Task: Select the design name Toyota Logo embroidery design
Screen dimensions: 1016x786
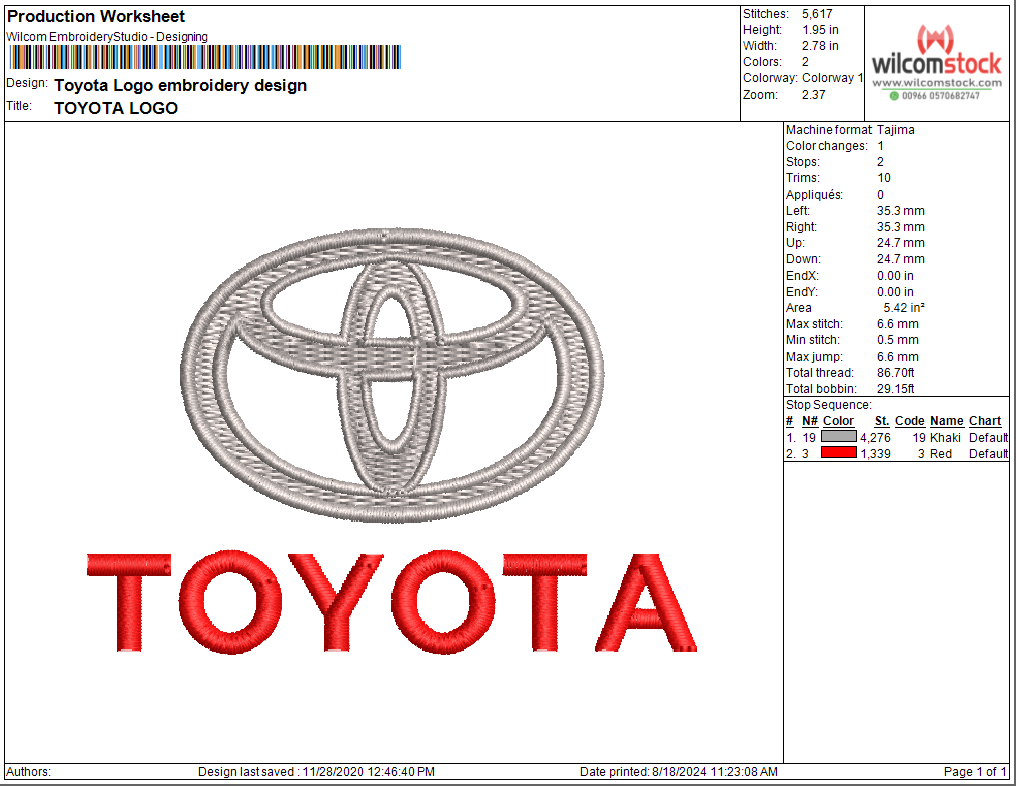Action: tap(181, 86)
